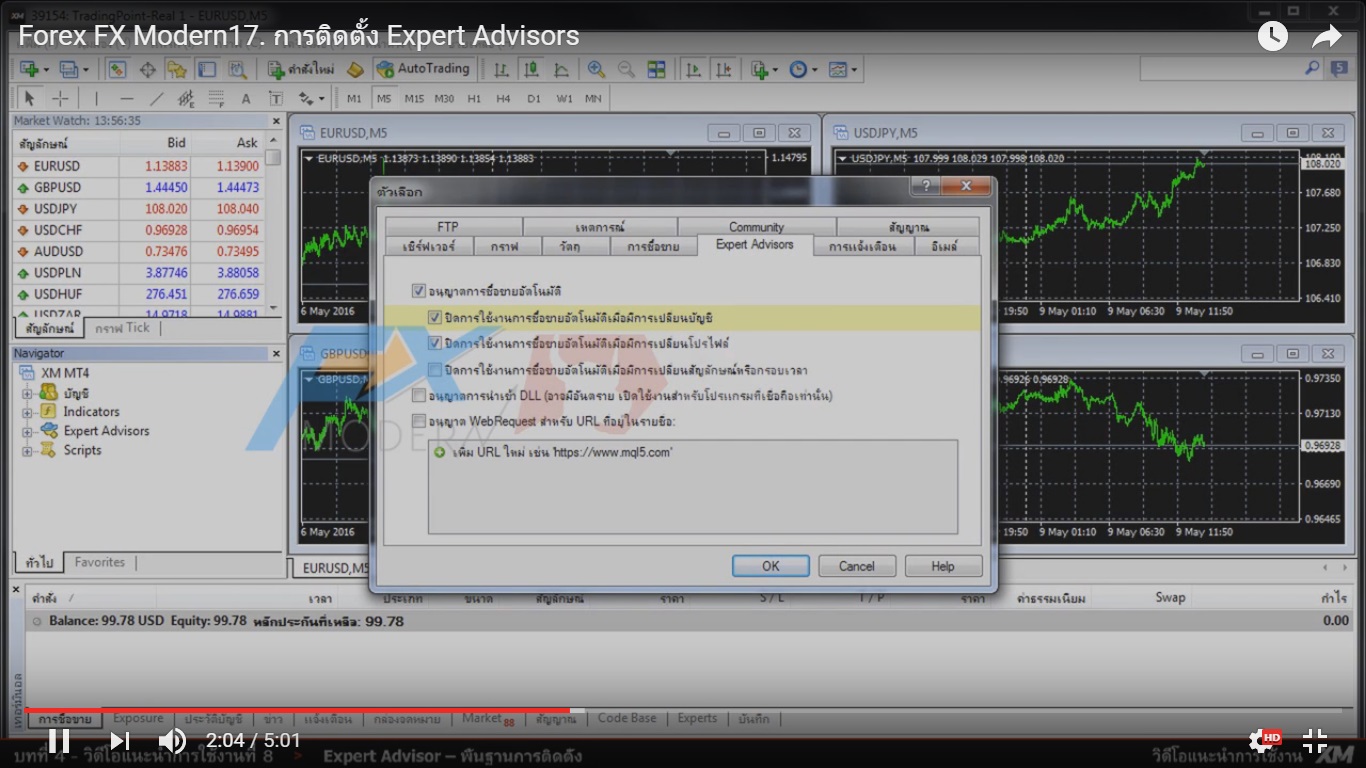Screen dimensions: 1366x768
Task: Toggle the allow automated trading checkbox
Action: (418, 291)
